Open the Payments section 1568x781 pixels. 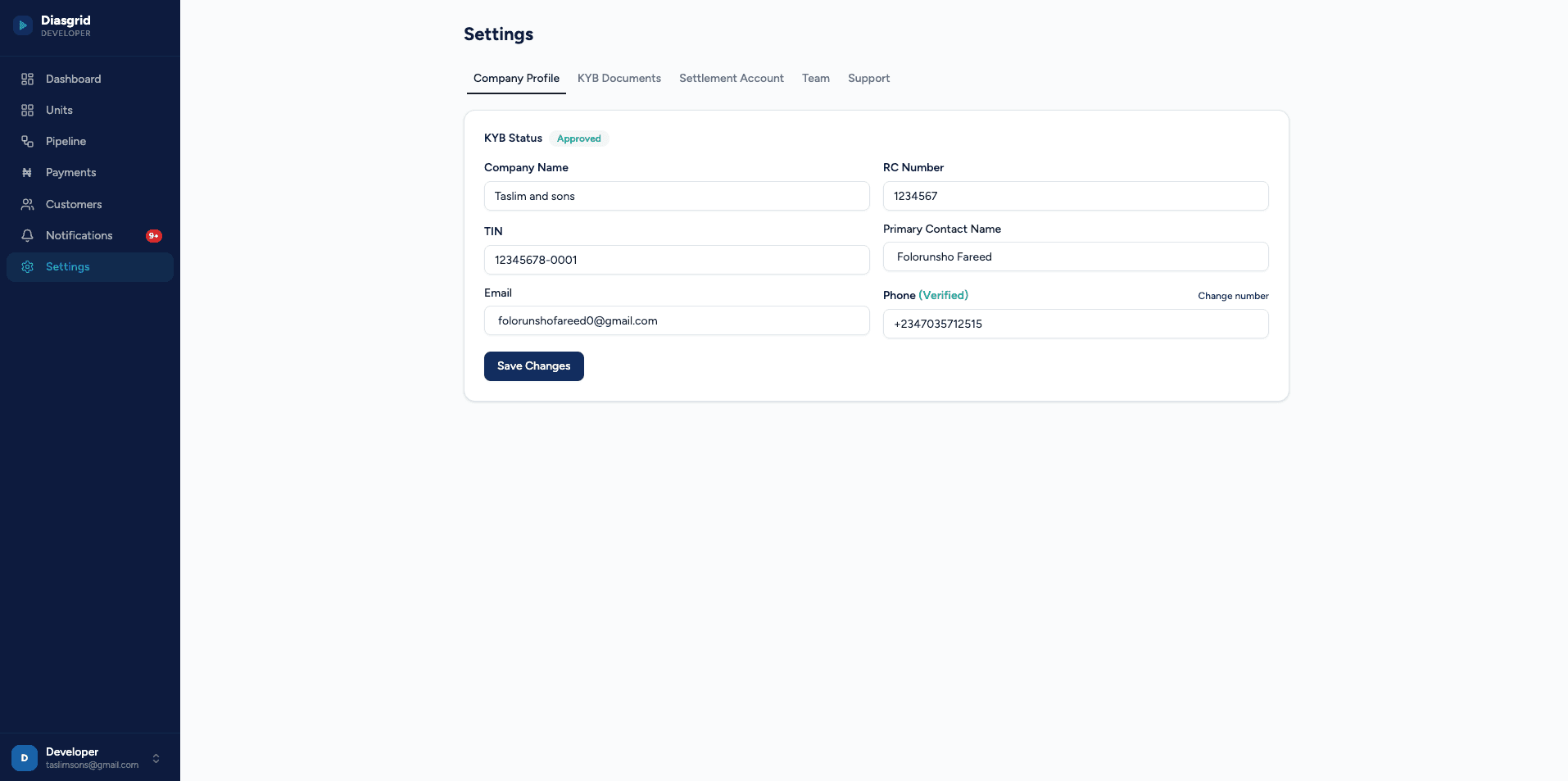90,173
